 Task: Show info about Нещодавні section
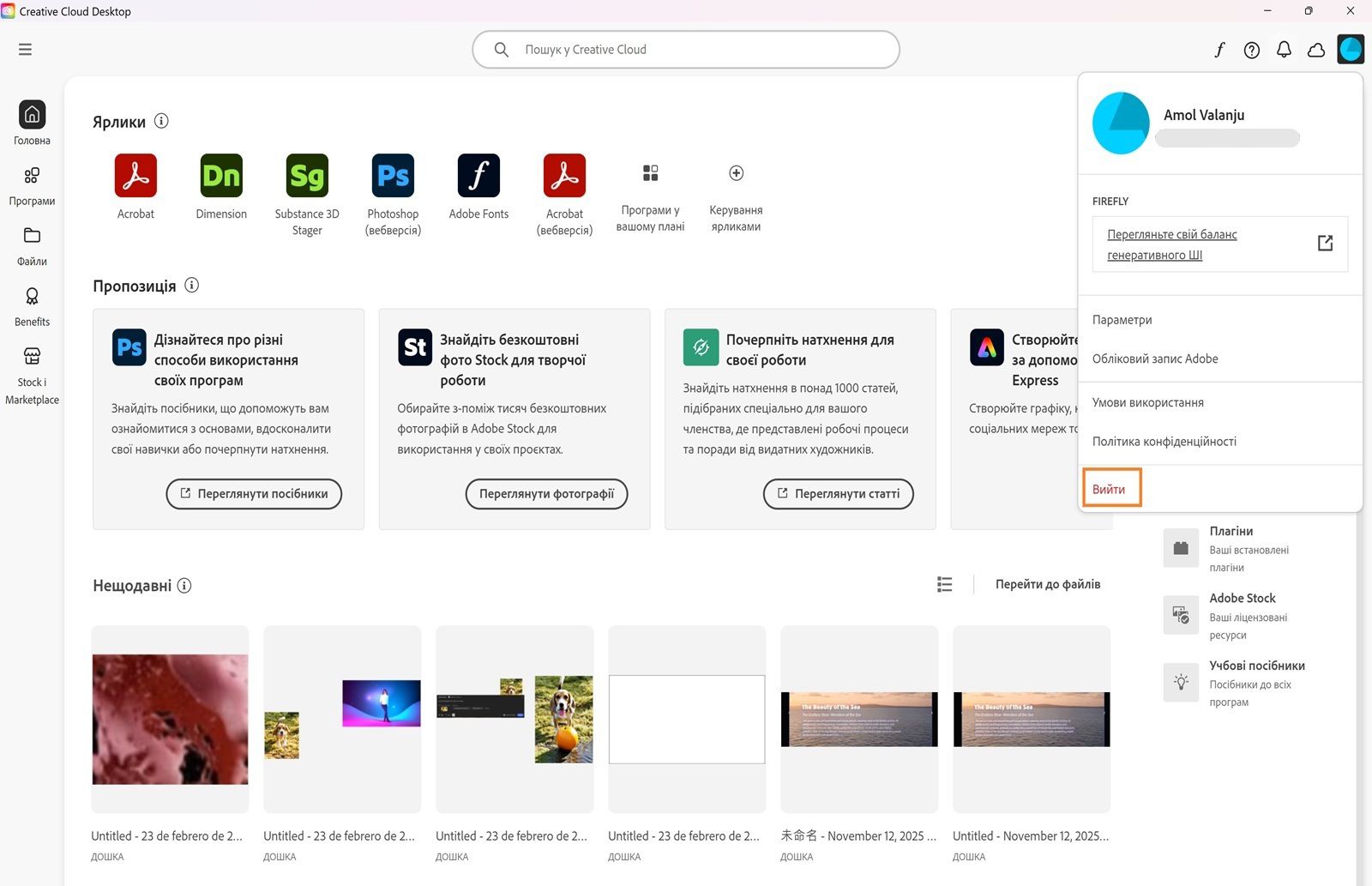click(x=184, y=585)
